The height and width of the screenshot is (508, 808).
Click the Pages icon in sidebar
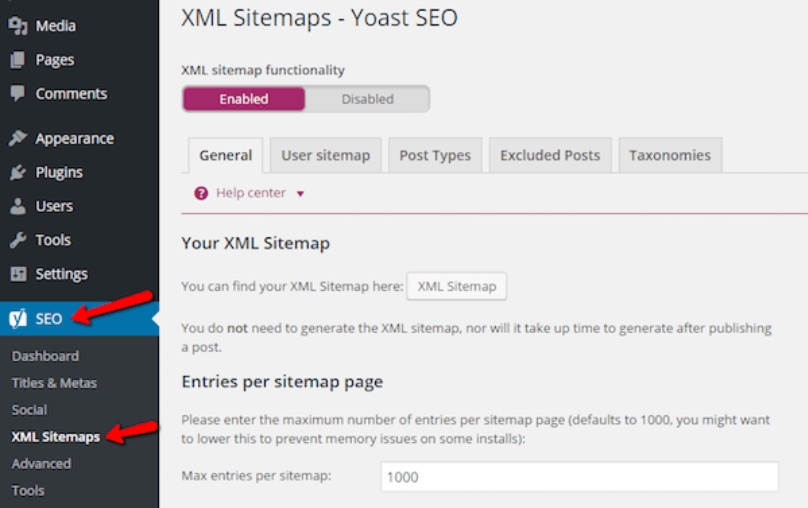[x=18, y=60]
